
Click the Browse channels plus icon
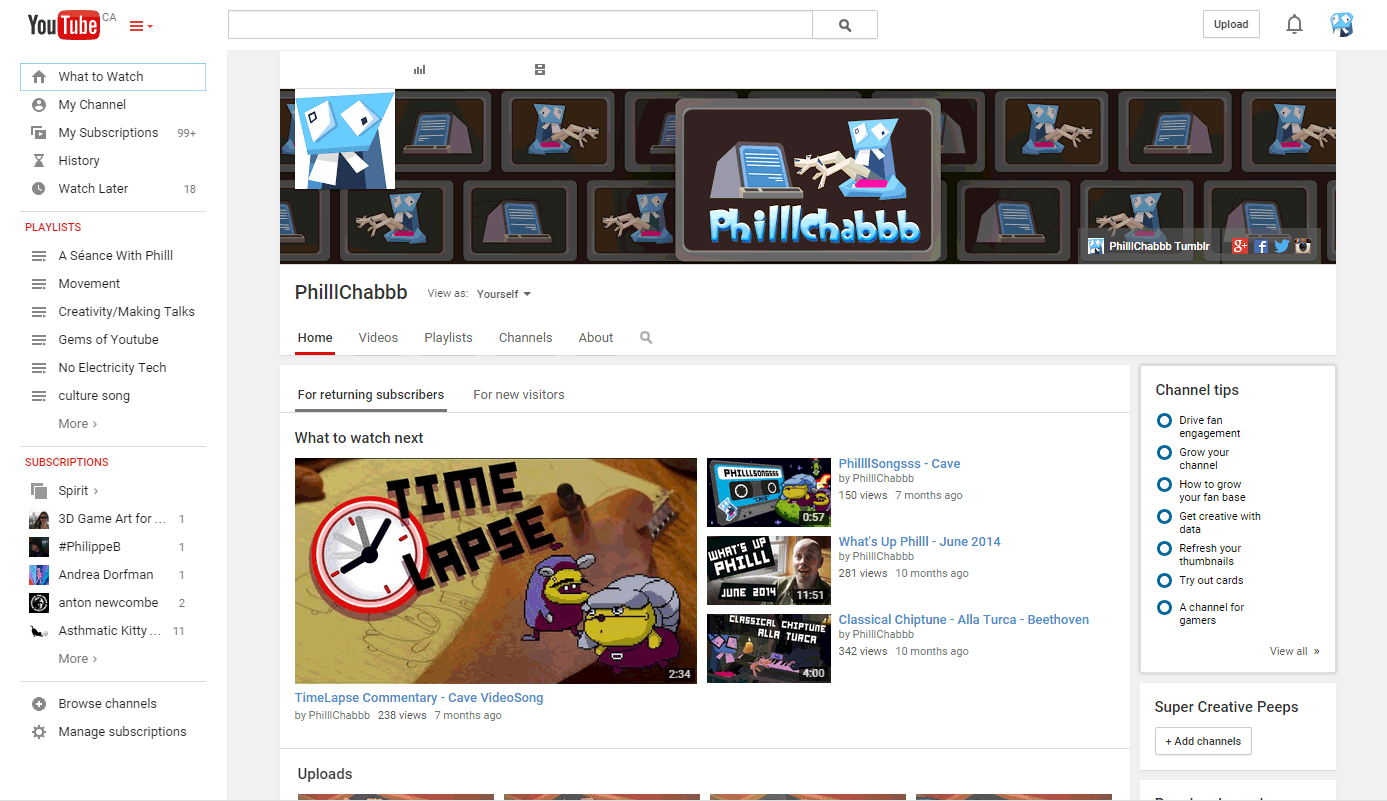(x=39, y=704)
